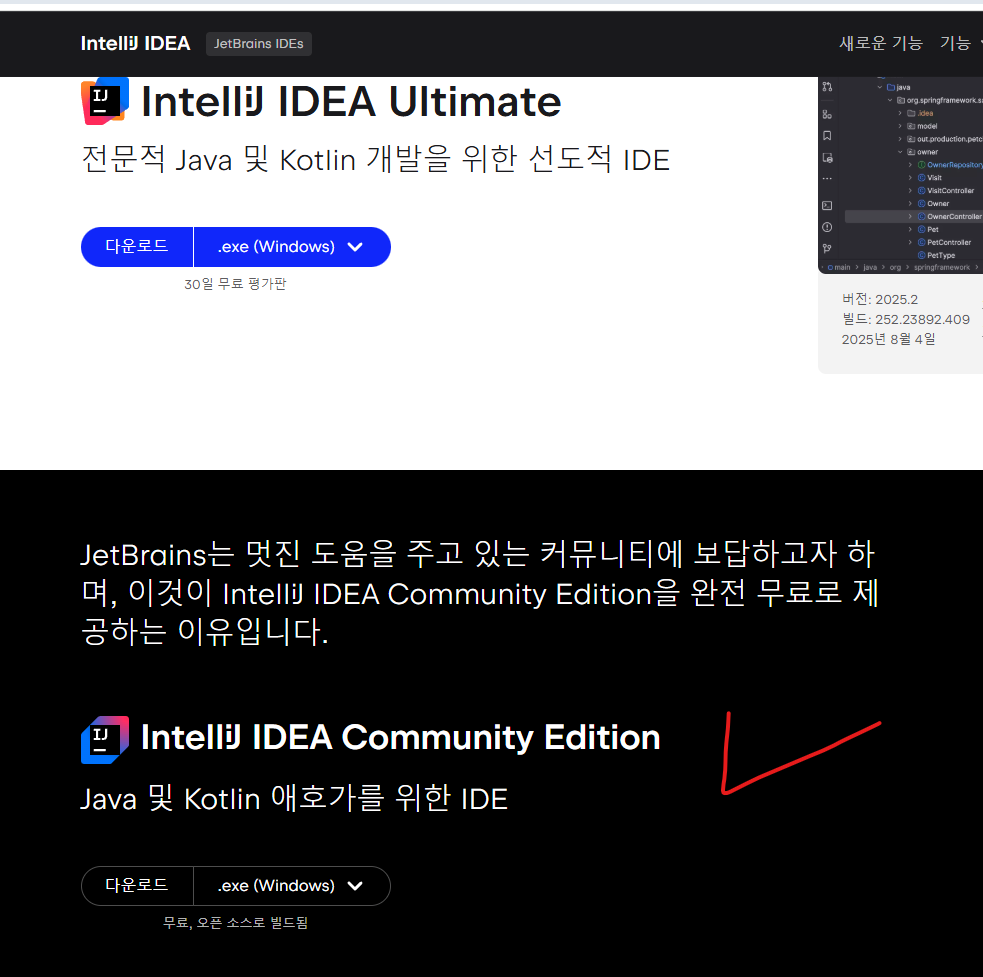Click Git branch icon at IDE preview sidebar bottom
Image resolution: width=983 pixels, height=977 pixels.
click(x=828, y=248)
